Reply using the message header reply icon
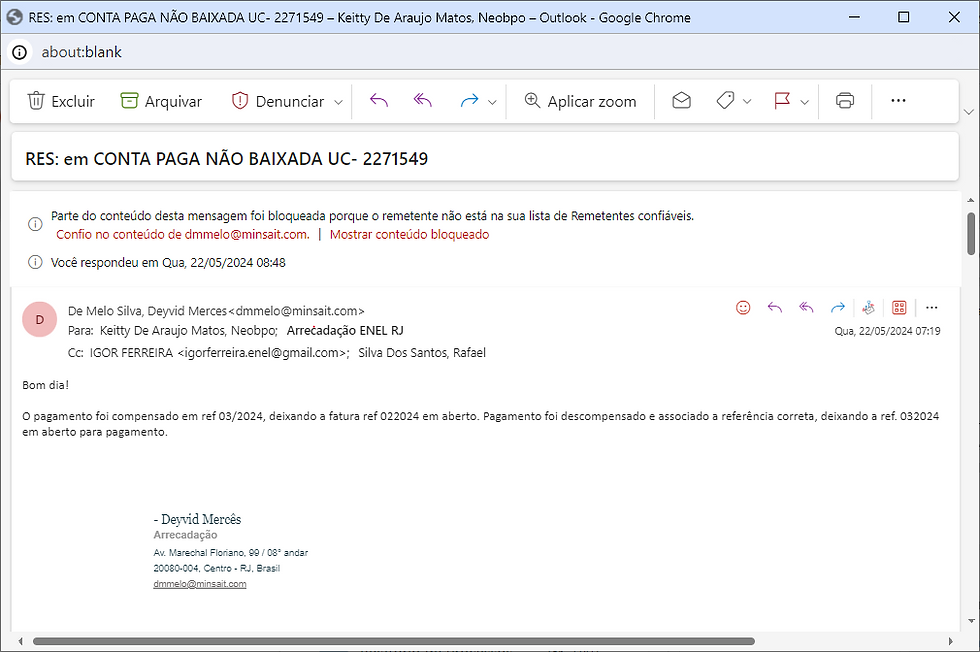The height and width of the screenshot is (652, 980). [x=775, y=308]
